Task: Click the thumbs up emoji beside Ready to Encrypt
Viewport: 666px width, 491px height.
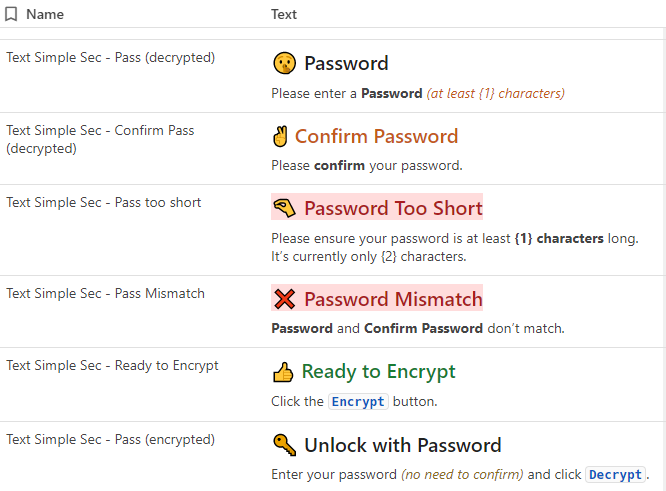Action: point(283,372)
